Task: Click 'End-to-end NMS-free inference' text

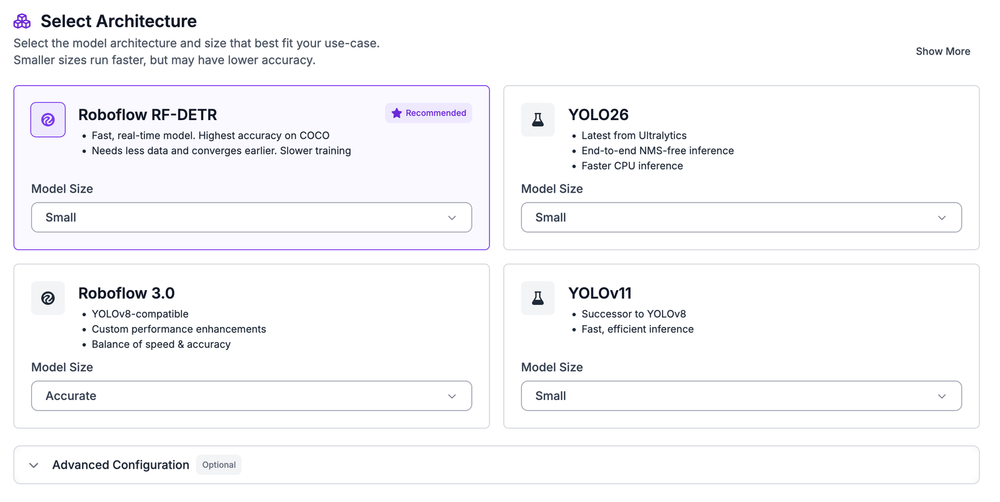Action: click(x=658, y=151)
